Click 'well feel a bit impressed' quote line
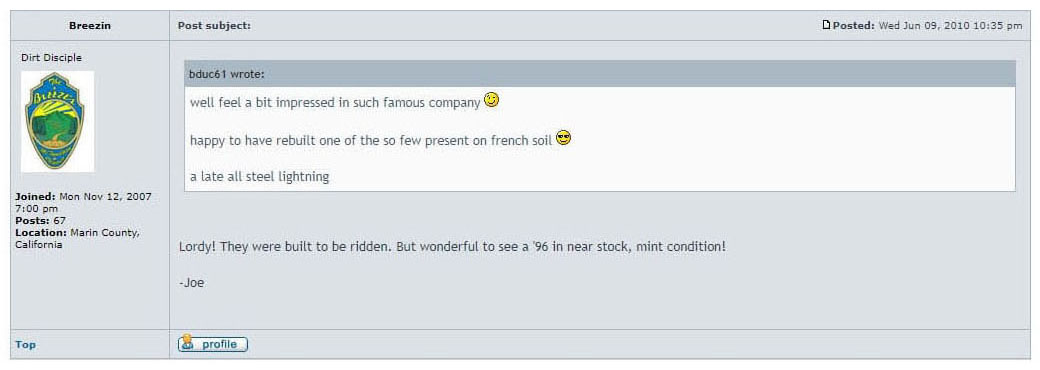 click(x=335, y=103)
